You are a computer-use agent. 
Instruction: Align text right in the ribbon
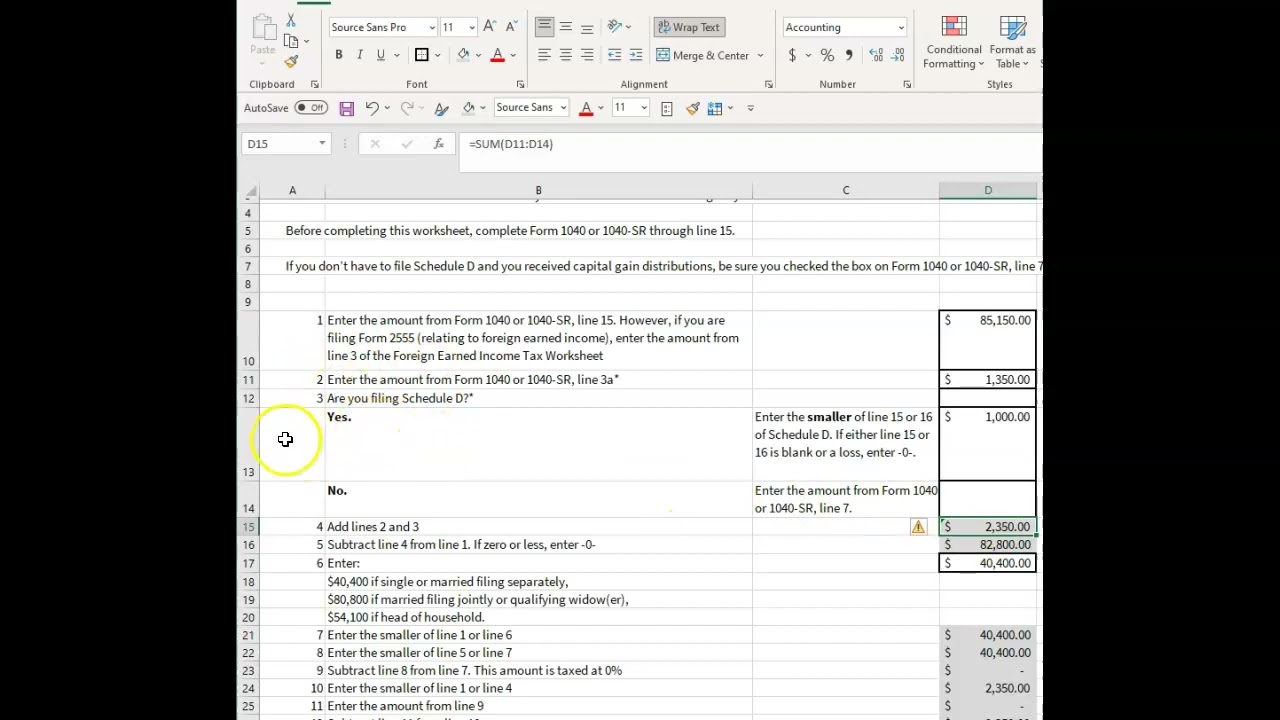[x=587, y=55]
